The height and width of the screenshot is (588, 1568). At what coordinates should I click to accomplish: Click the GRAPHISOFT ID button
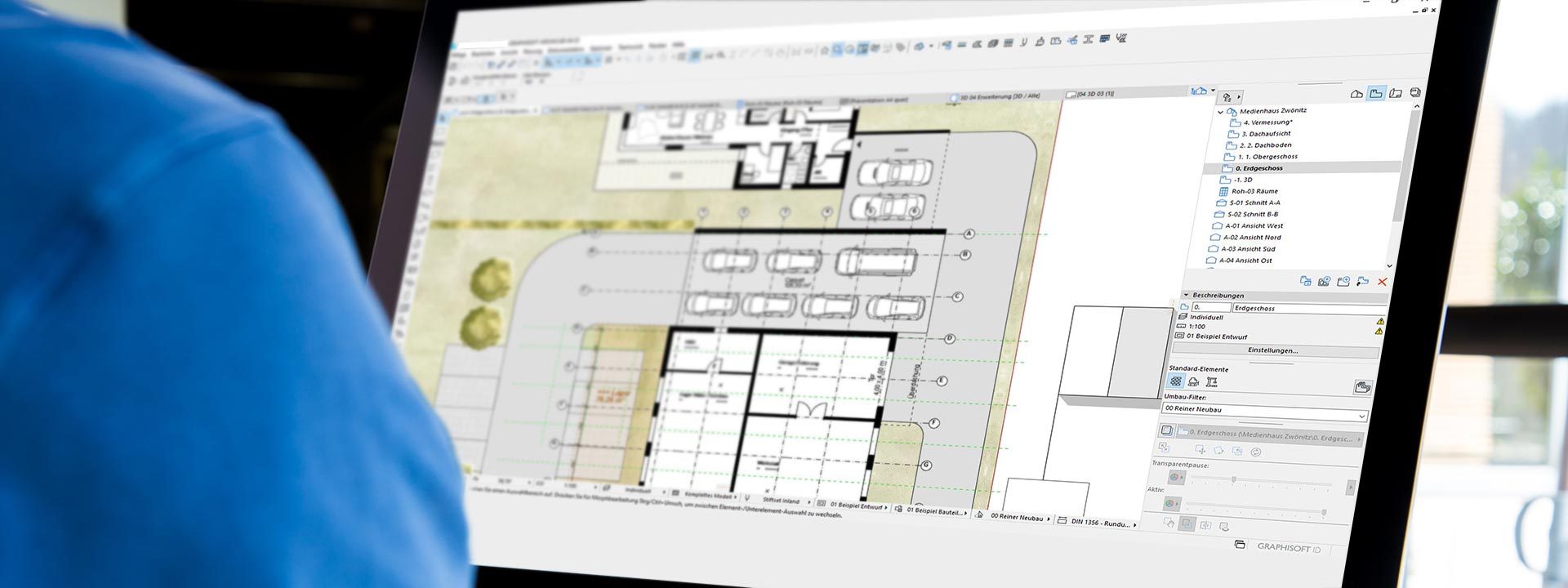[1289, 548]
